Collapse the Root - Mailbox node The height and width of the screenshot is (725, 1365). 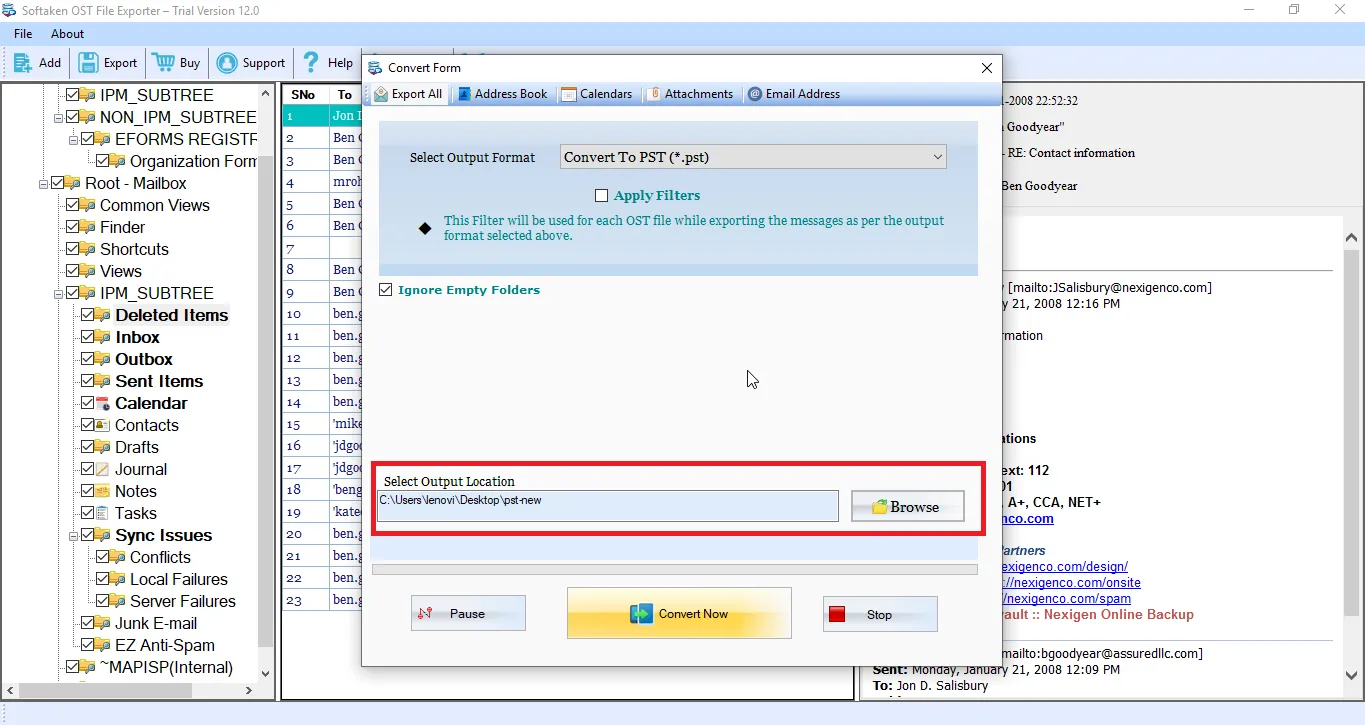click(43, 183)
